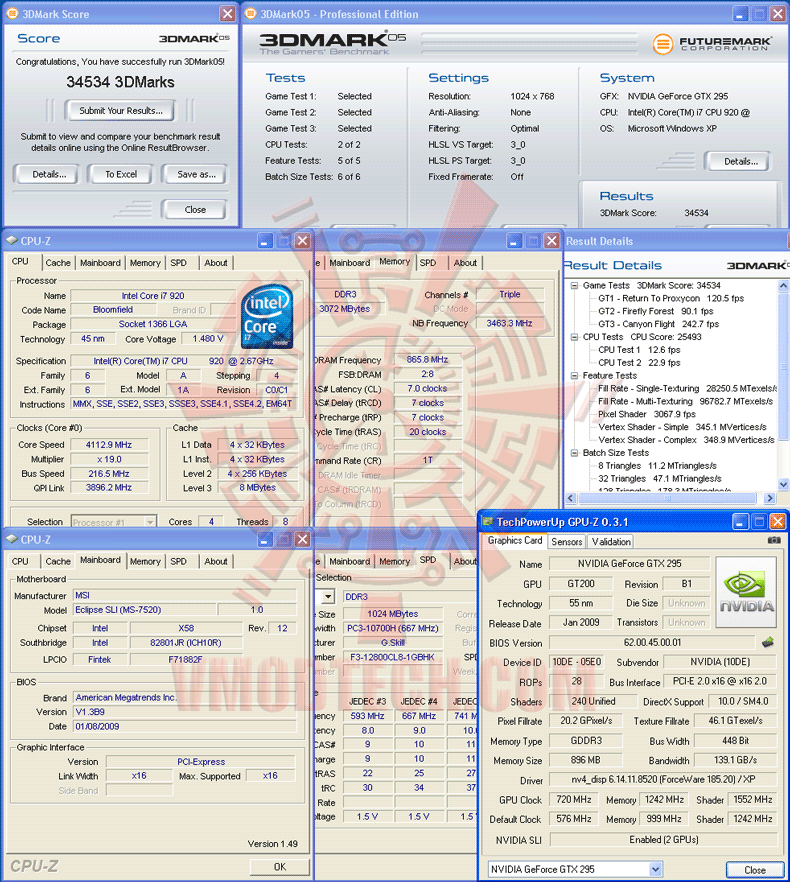Switch to Cache tab in CPU-Z processor window
Viewport: 790px width, 882px height.
coord(58,263)
